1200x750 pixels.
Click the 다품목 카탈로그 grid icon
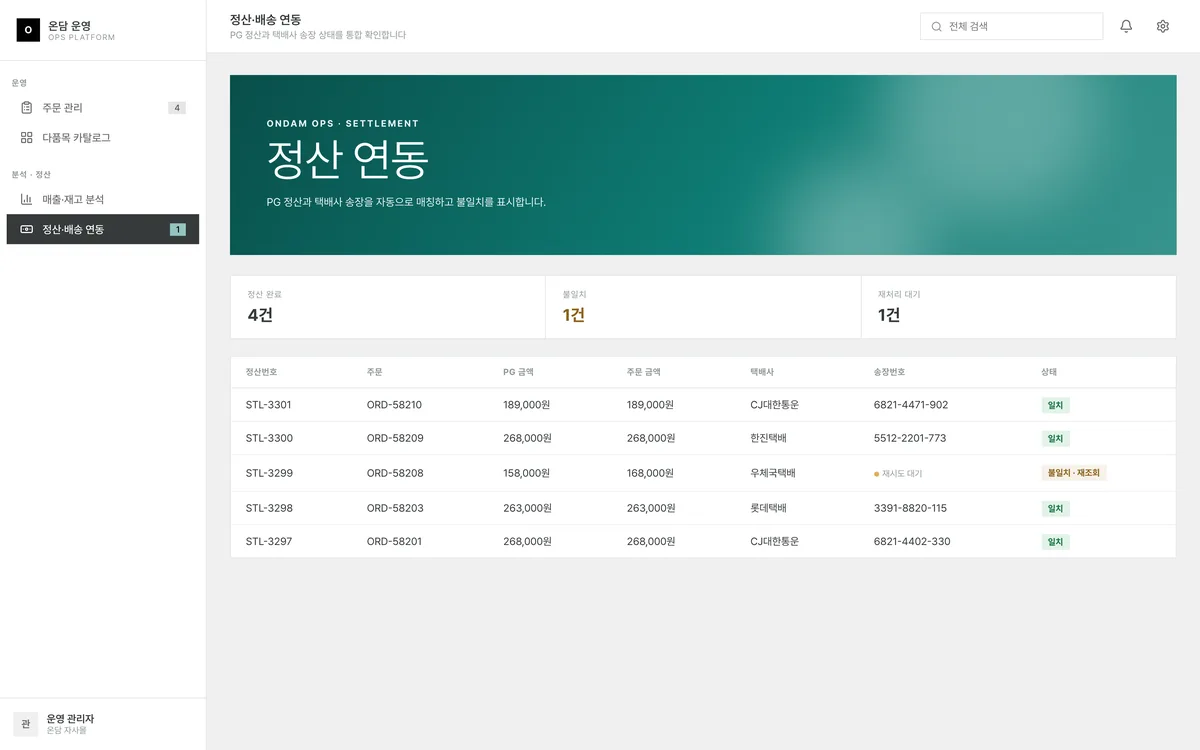point(27,138)
